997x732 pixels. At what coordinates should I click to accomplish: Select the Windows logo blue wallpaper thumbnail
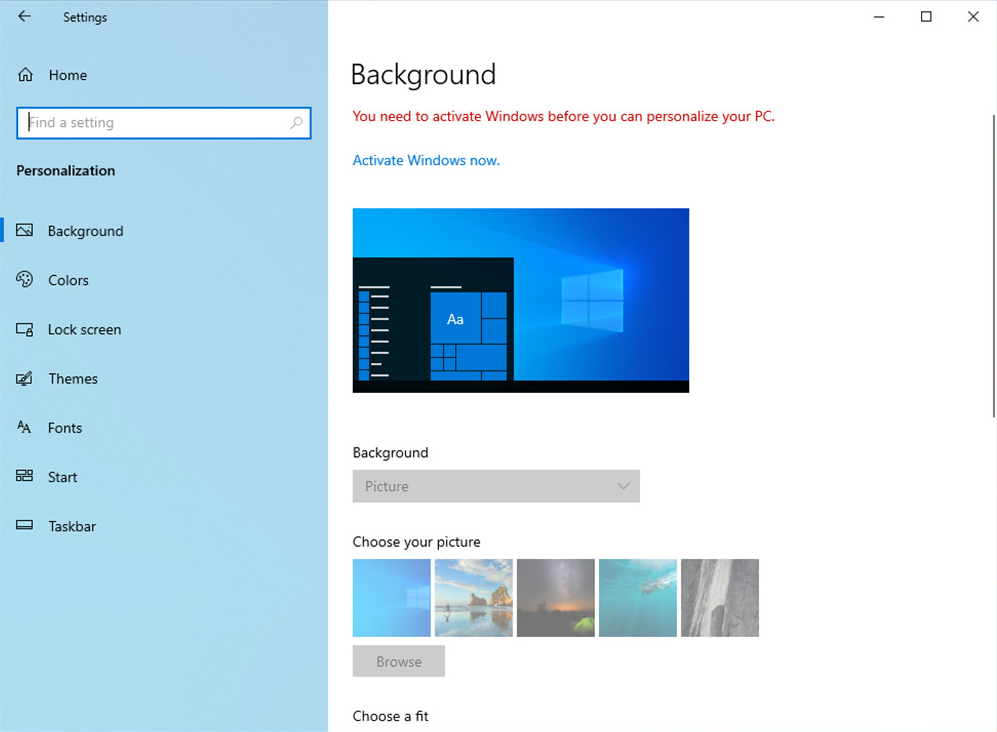(x=392, y=598)
